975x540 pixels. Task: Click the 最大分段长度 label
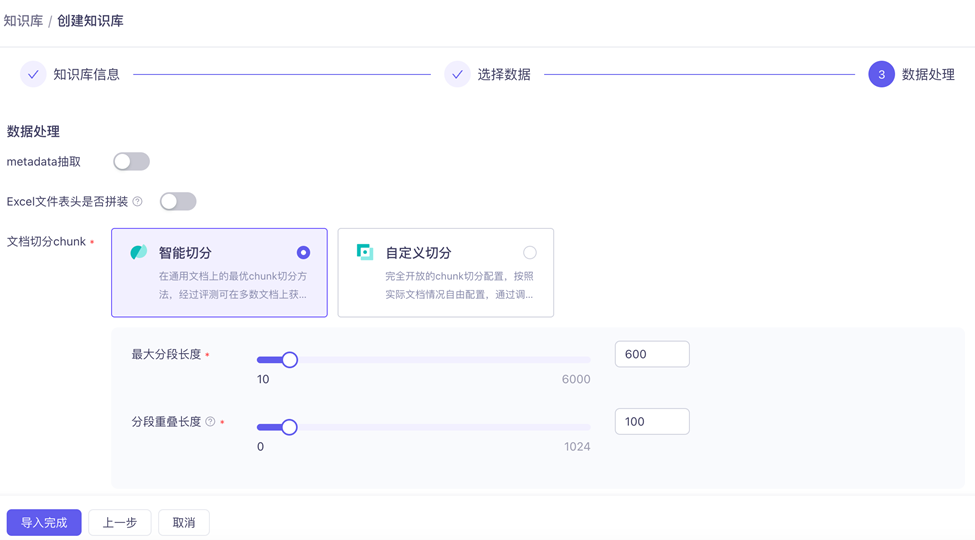(166, 355)
